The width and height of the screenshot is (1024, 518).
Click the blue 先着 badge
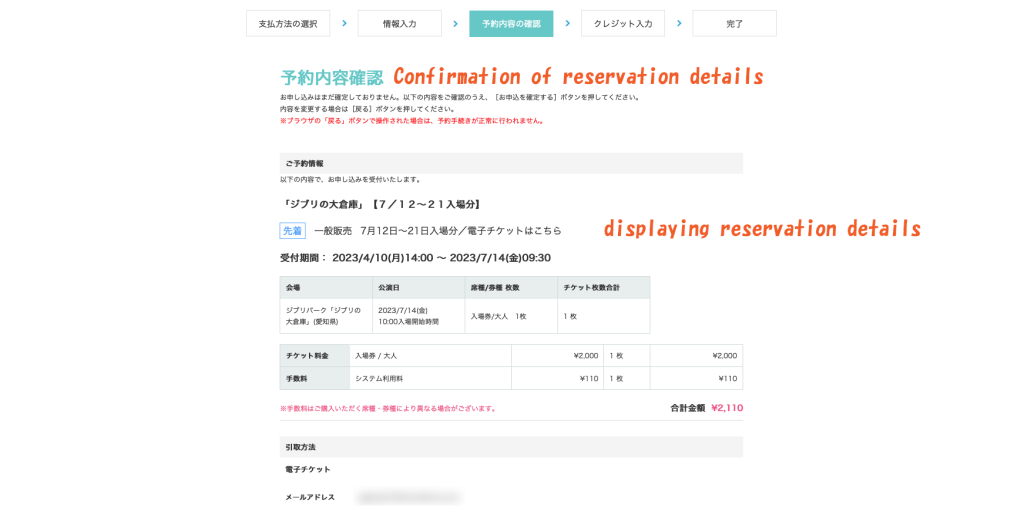[292, 231]
